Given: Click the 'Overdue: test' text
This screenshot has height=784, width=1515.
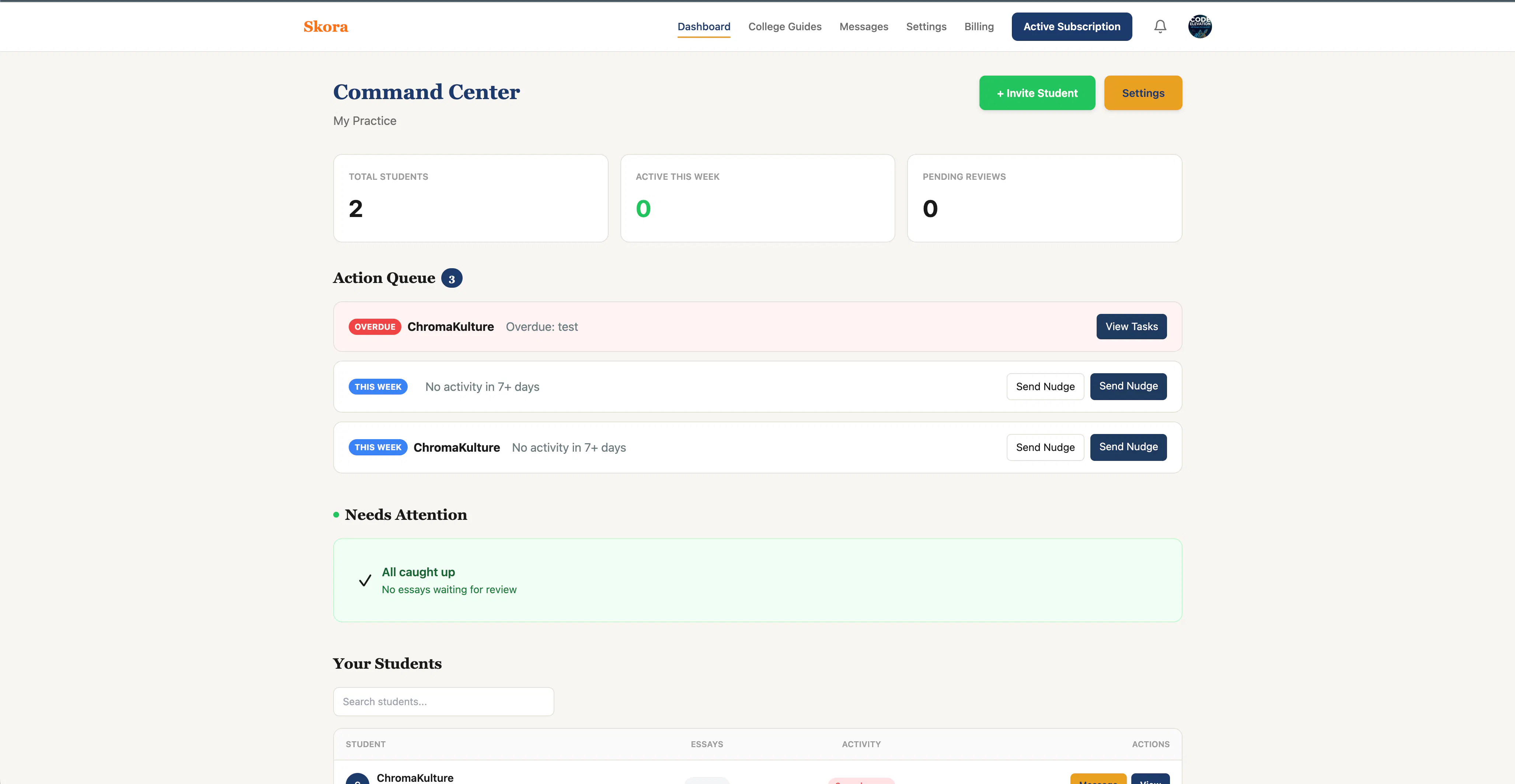Looking at the screenshot, I should coord(541,327).
